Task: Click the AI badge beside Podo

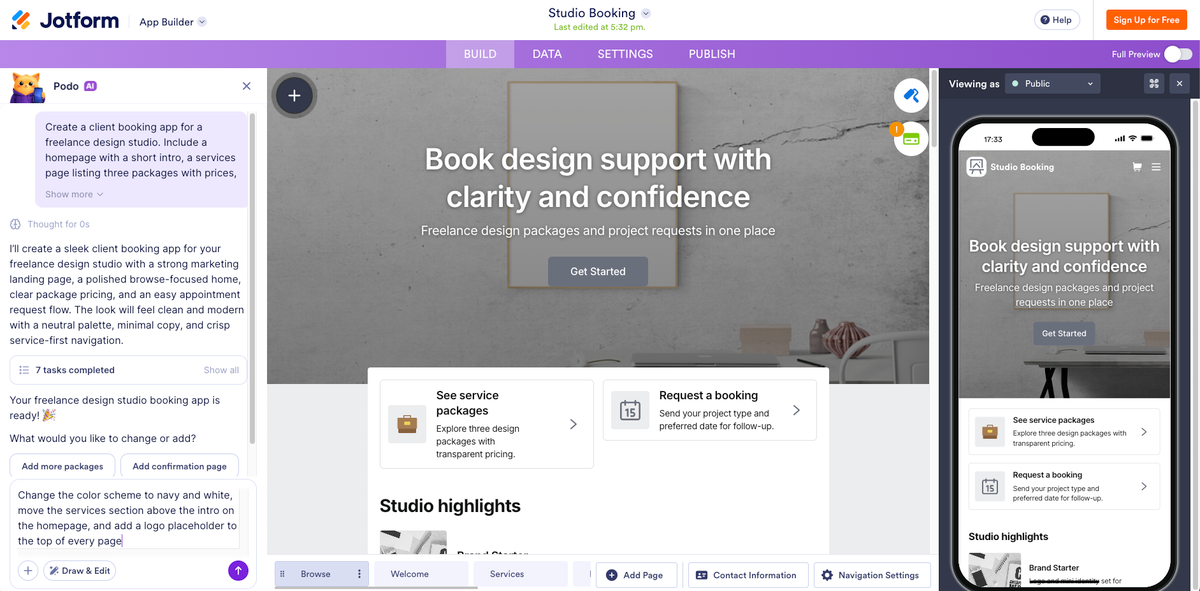Action: click(x=90, y=86)
